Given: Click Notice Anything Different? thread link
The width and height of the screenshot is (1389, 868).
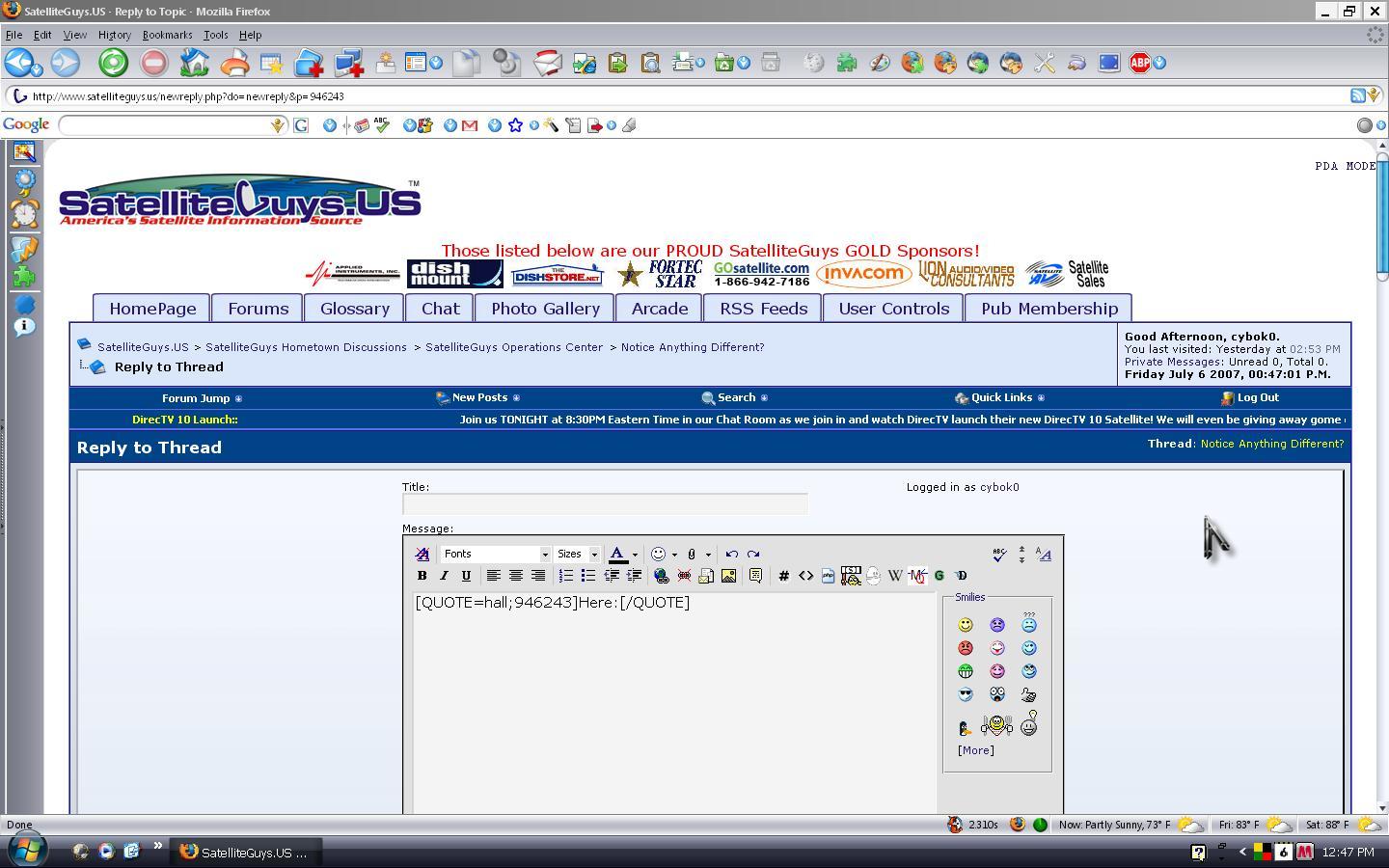Looking at the screenshot, I should click(693, 347).
